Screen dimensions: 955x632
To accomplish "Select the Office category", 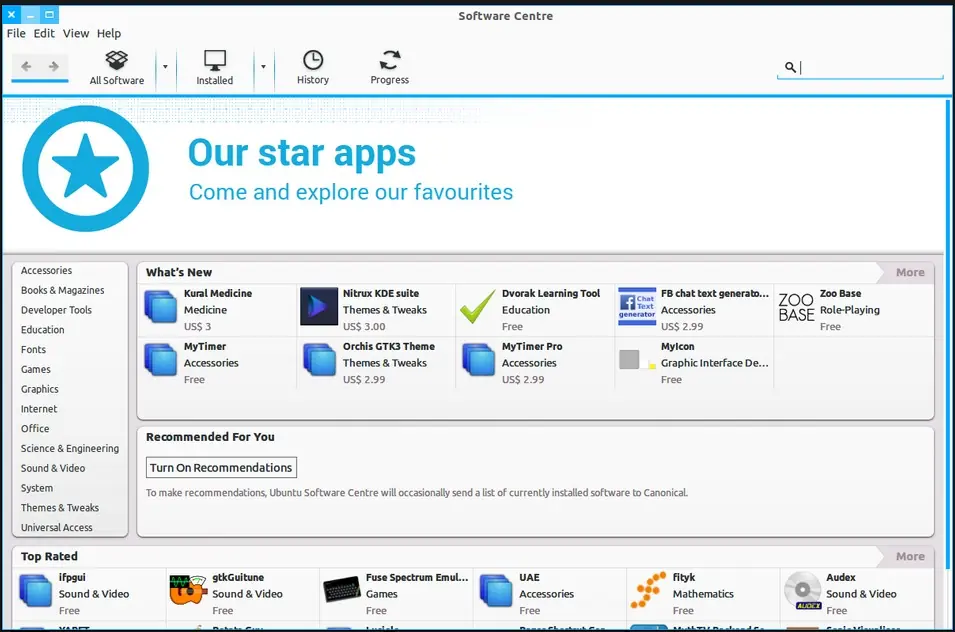I will 35,429.
